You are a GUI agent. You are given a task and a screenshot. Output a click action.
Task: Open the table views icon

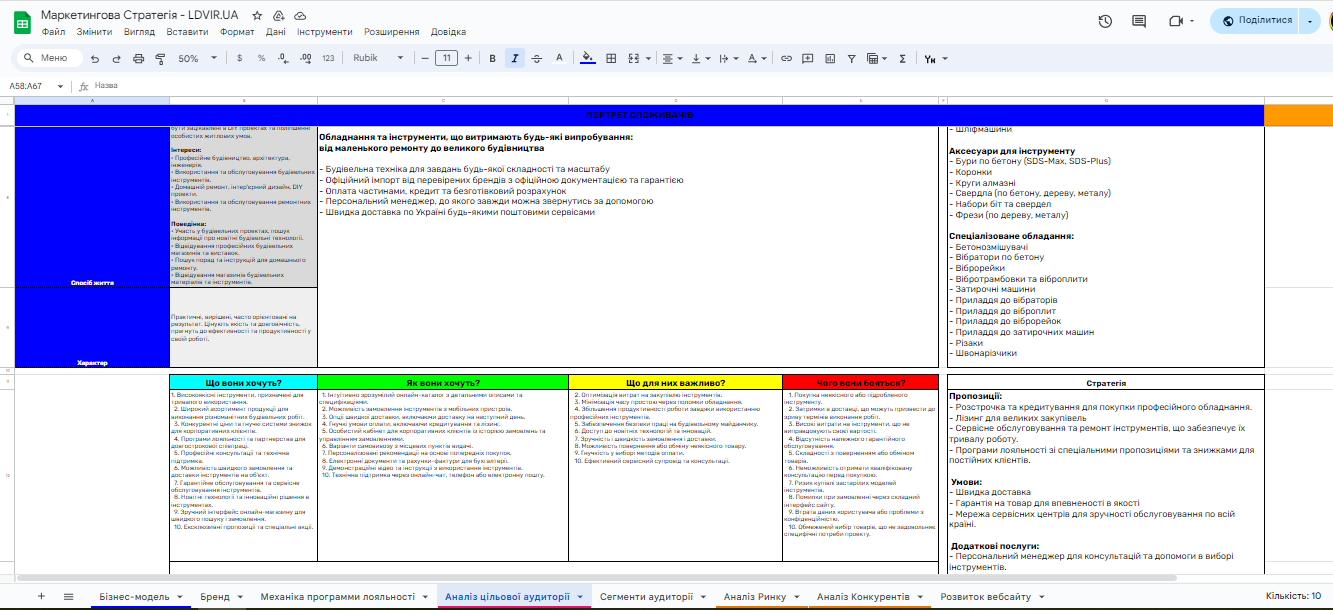(877, 58)
